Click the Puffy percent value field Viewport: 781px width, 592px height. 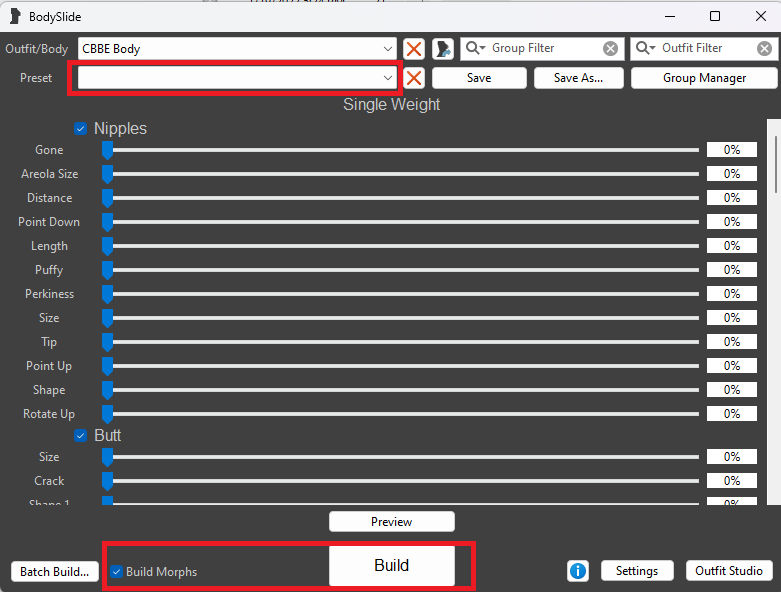[x=732, y=270]
